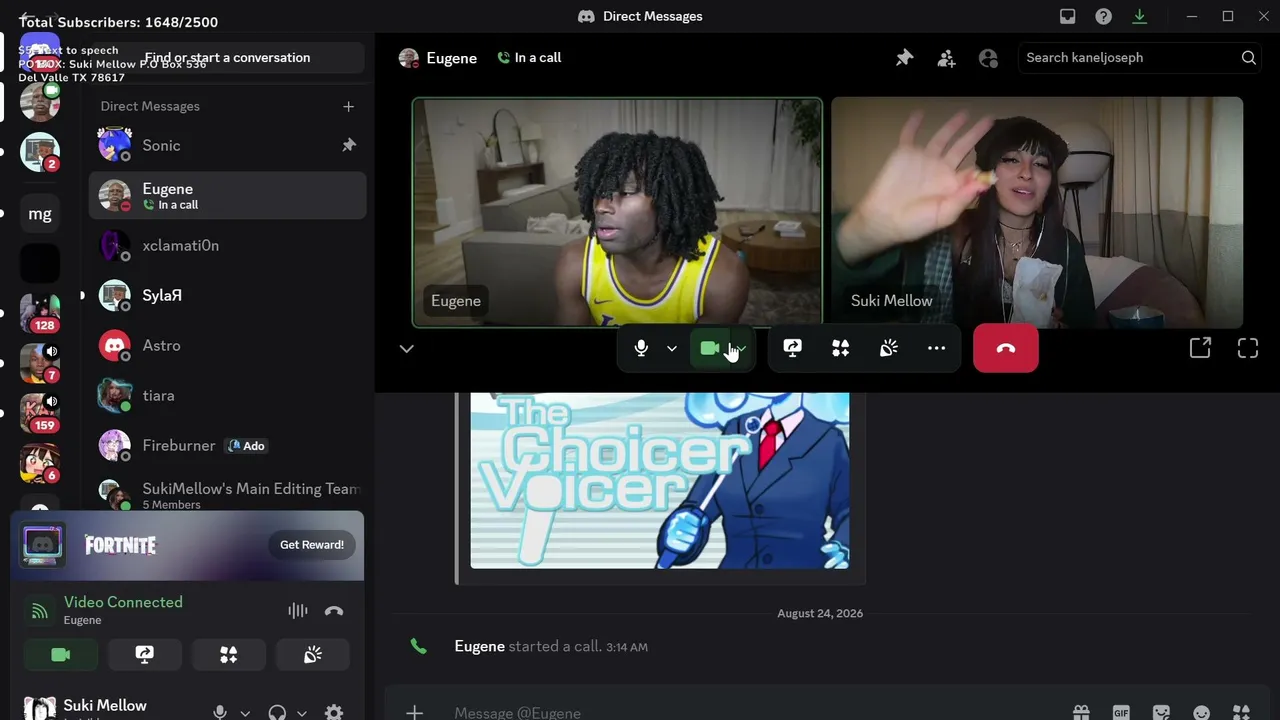This screenshot has height=720, width=1280.
Task: Mute microphone in the user panel
Action: click(220, 712)
